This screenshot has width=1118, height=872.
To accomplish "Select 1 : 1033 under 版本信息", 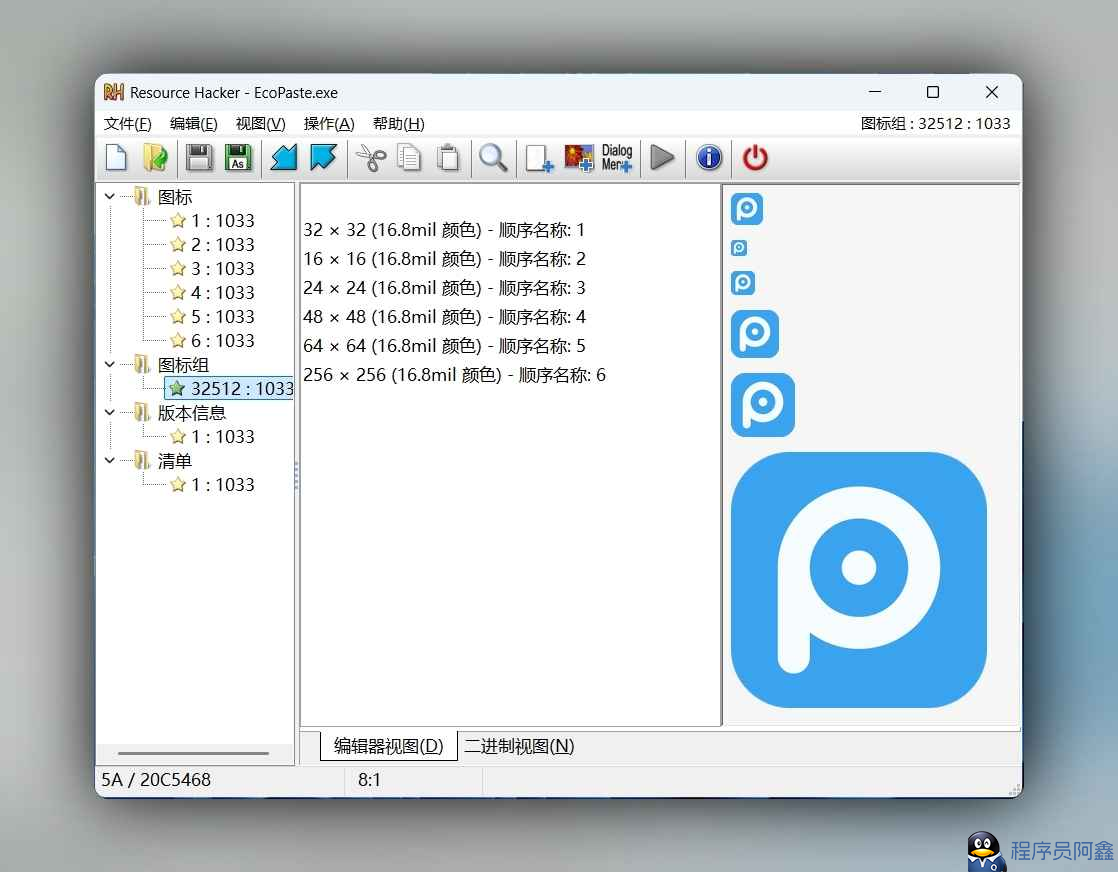I will pos(222,436).
